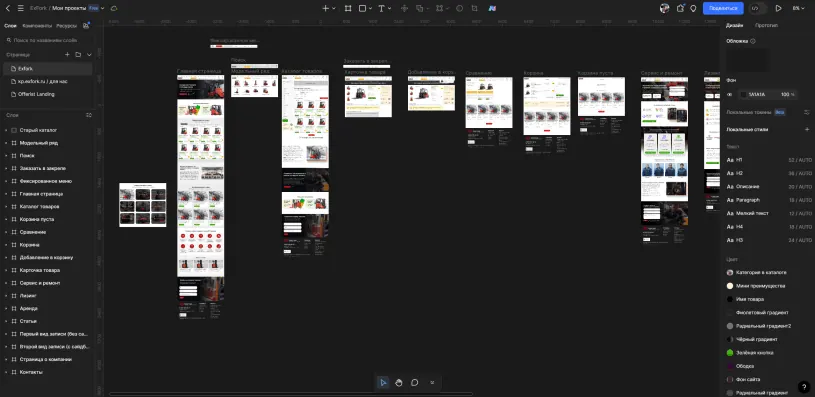
Task: Click the cloud sync status icon
Action: [114, 8]
